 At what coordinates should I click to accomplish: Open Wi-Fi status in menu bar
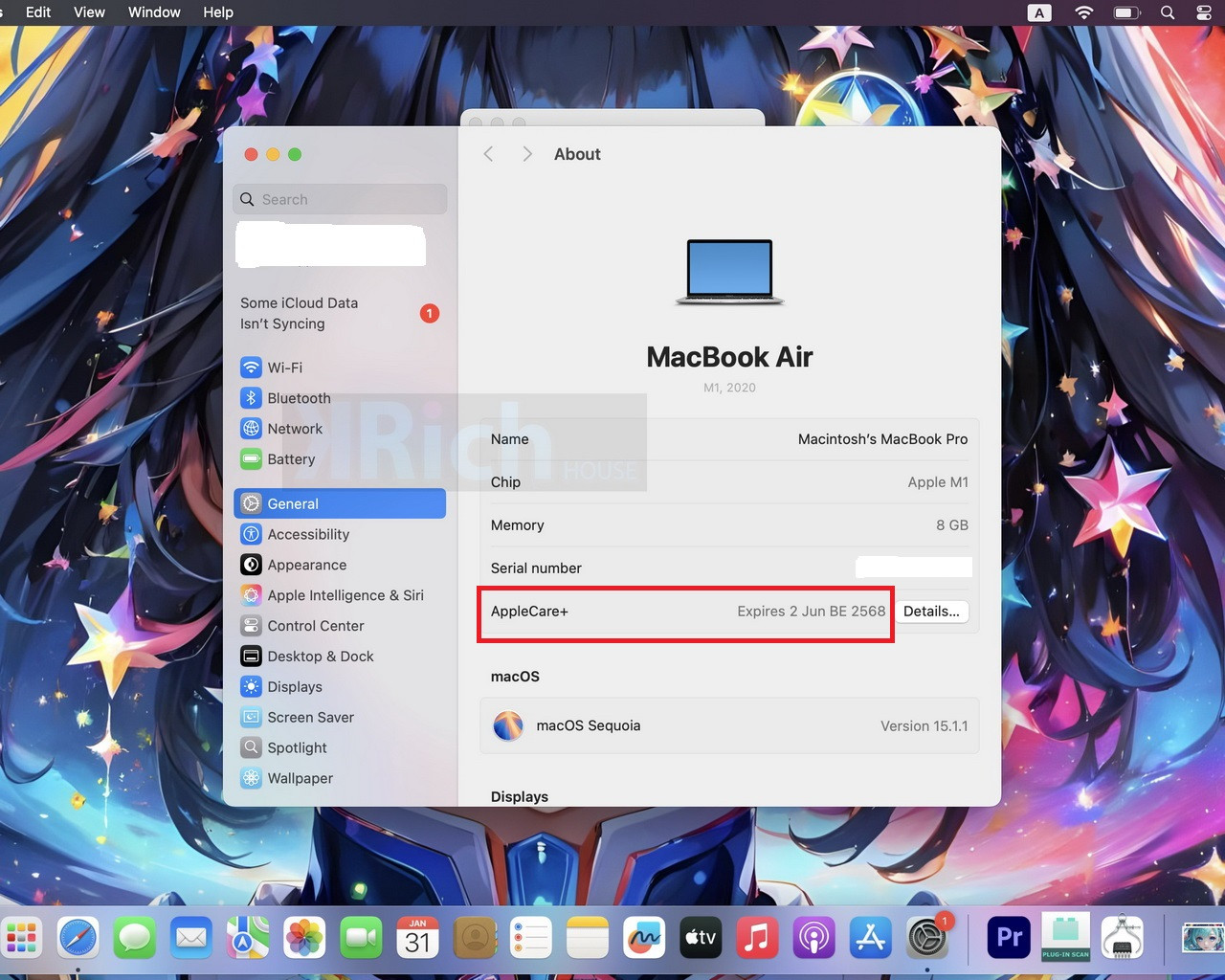coord(1084,12)
